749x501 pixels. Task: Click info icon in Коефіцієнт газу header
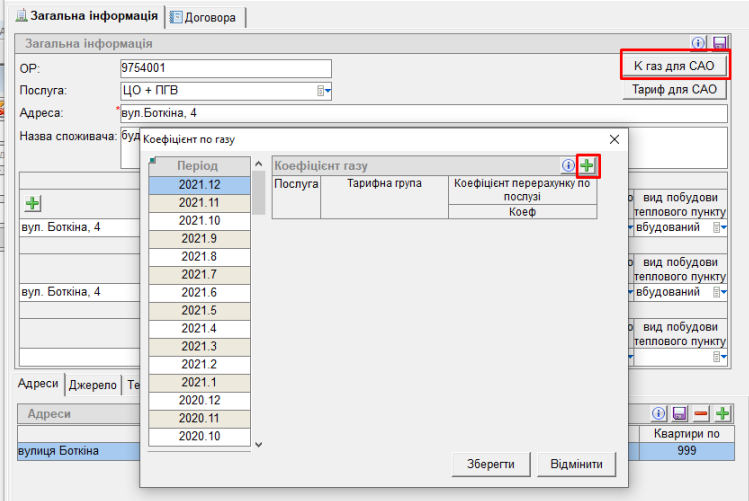(568, 165)
